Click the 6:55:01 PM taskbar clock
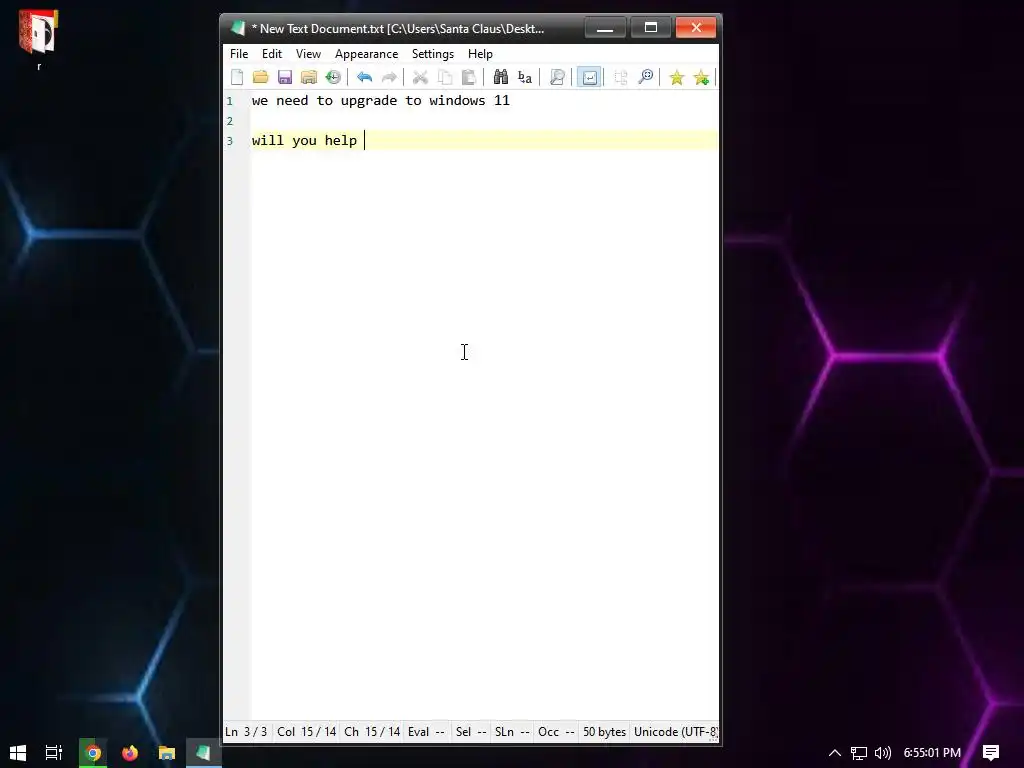The image size is (1024, 768). (932, 753)
